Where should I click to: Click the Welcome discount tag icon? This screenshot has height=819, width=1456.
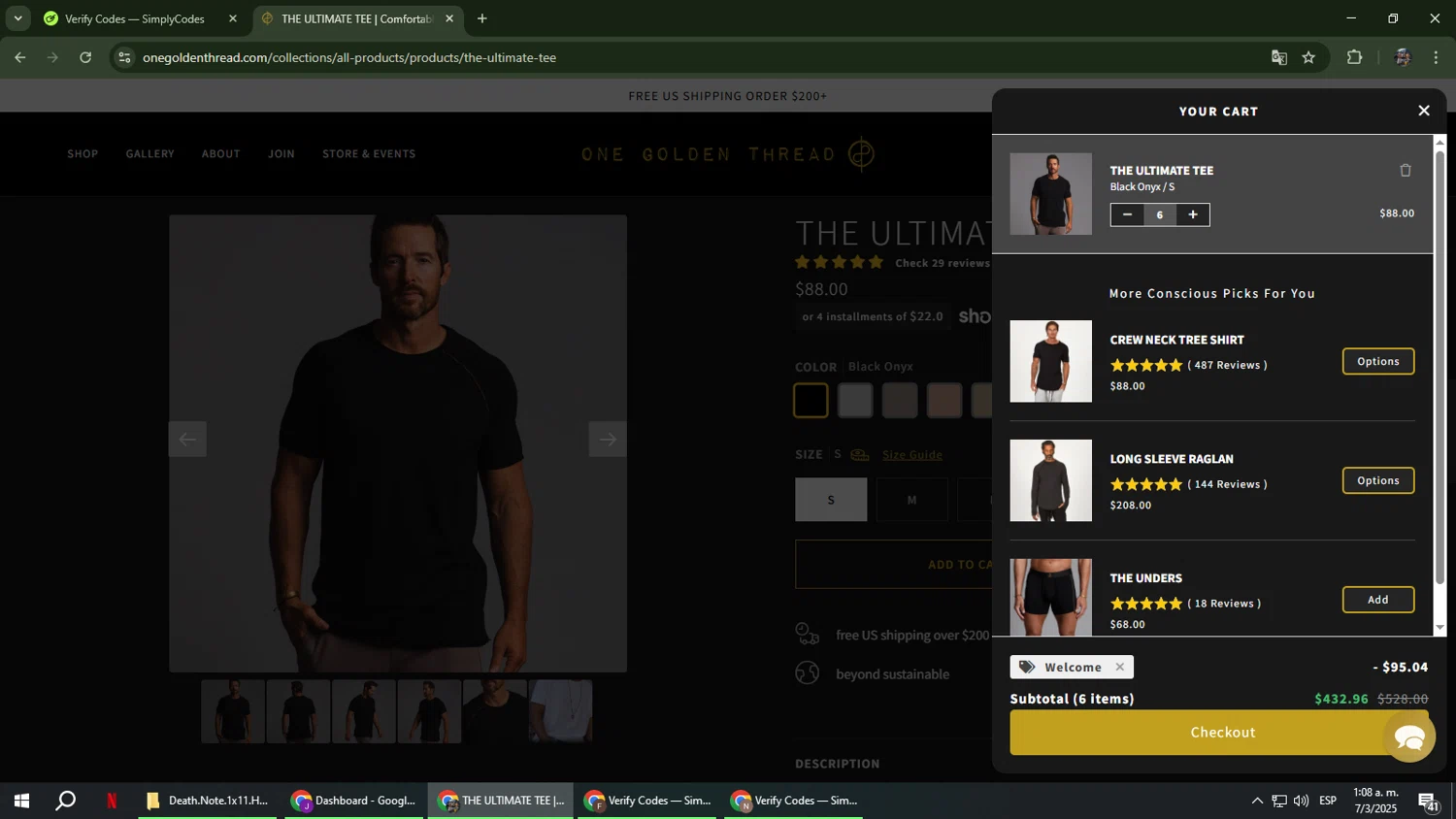tap(1027, 667)
